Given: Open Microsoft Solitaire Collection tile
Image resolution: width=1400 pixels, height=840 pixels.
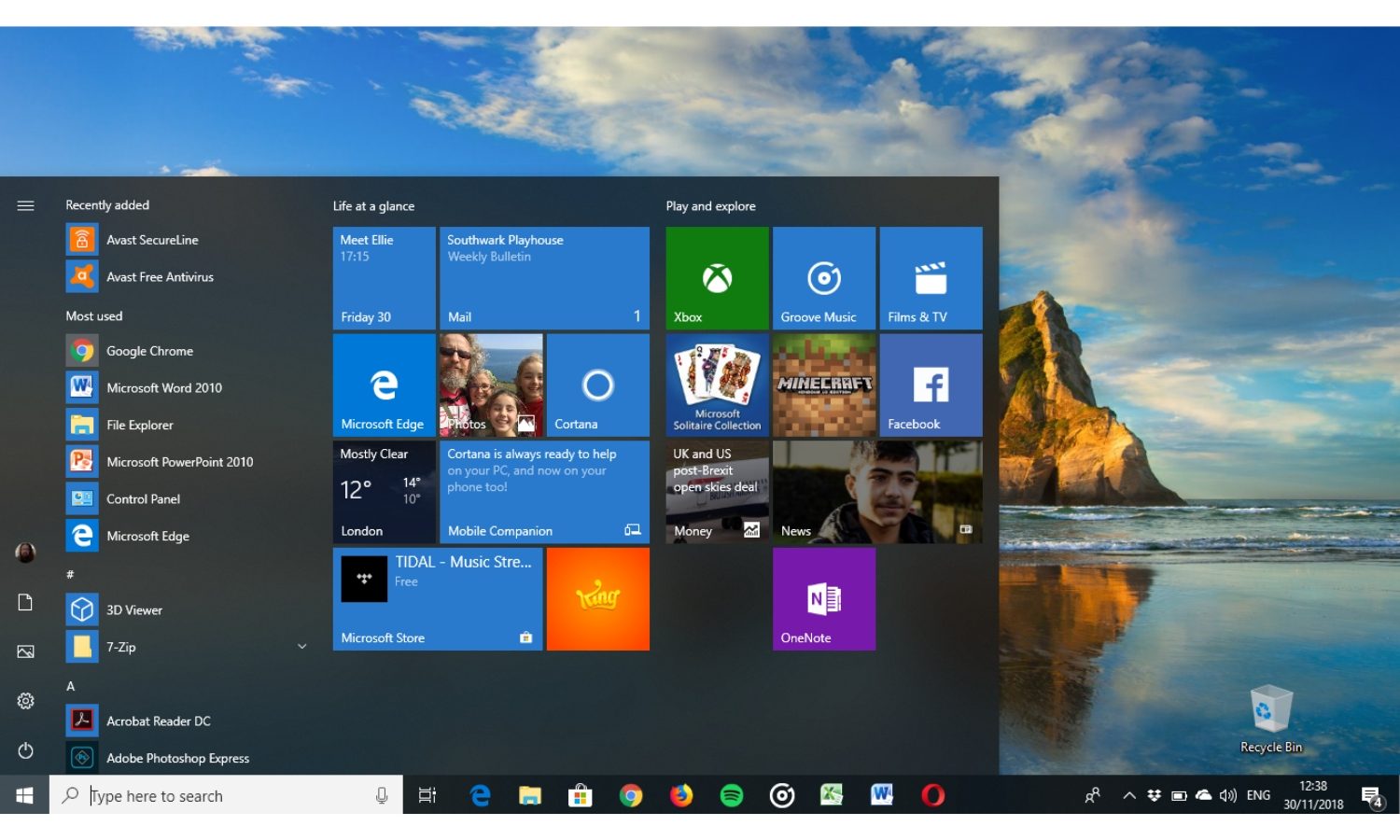Looking at the screenshot, I should (717, 385).
